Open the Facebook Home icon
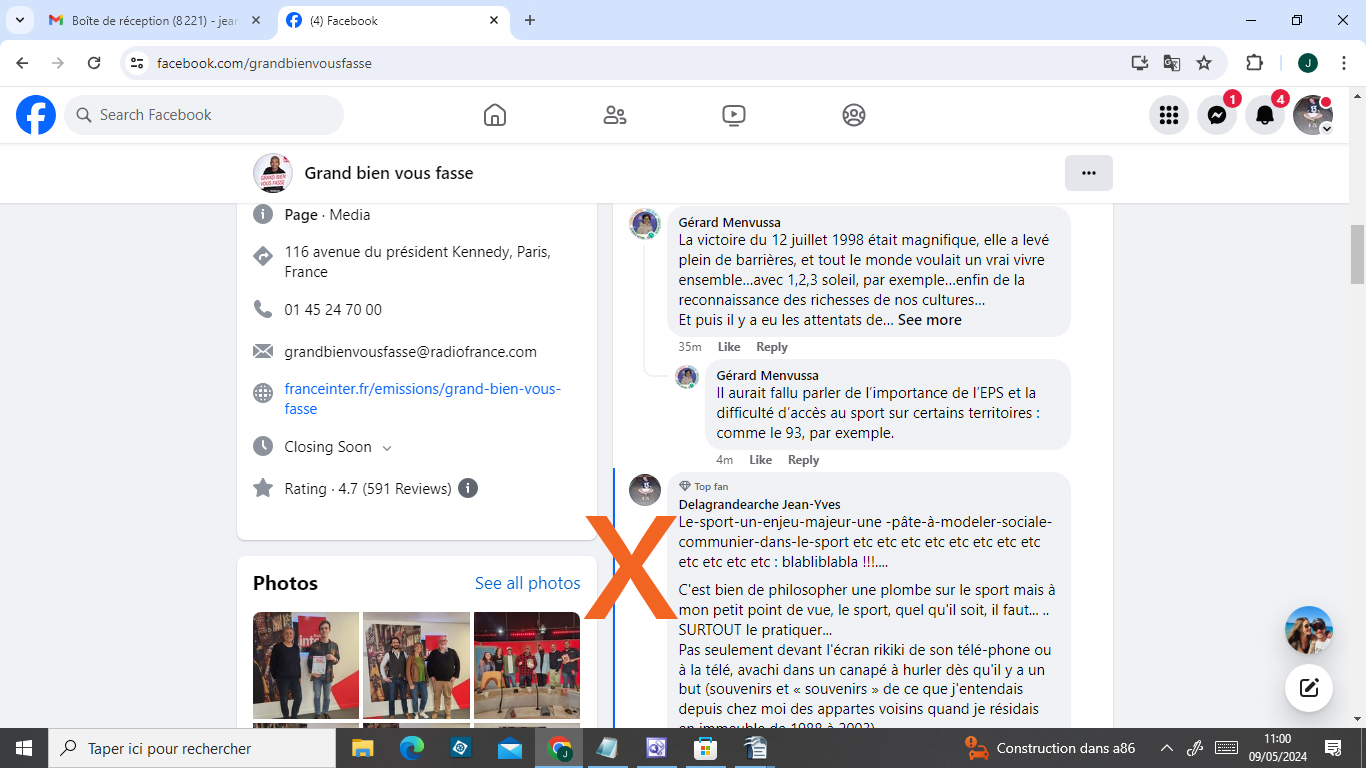This screenshot has width=1366, height=768. click(495, 115)
